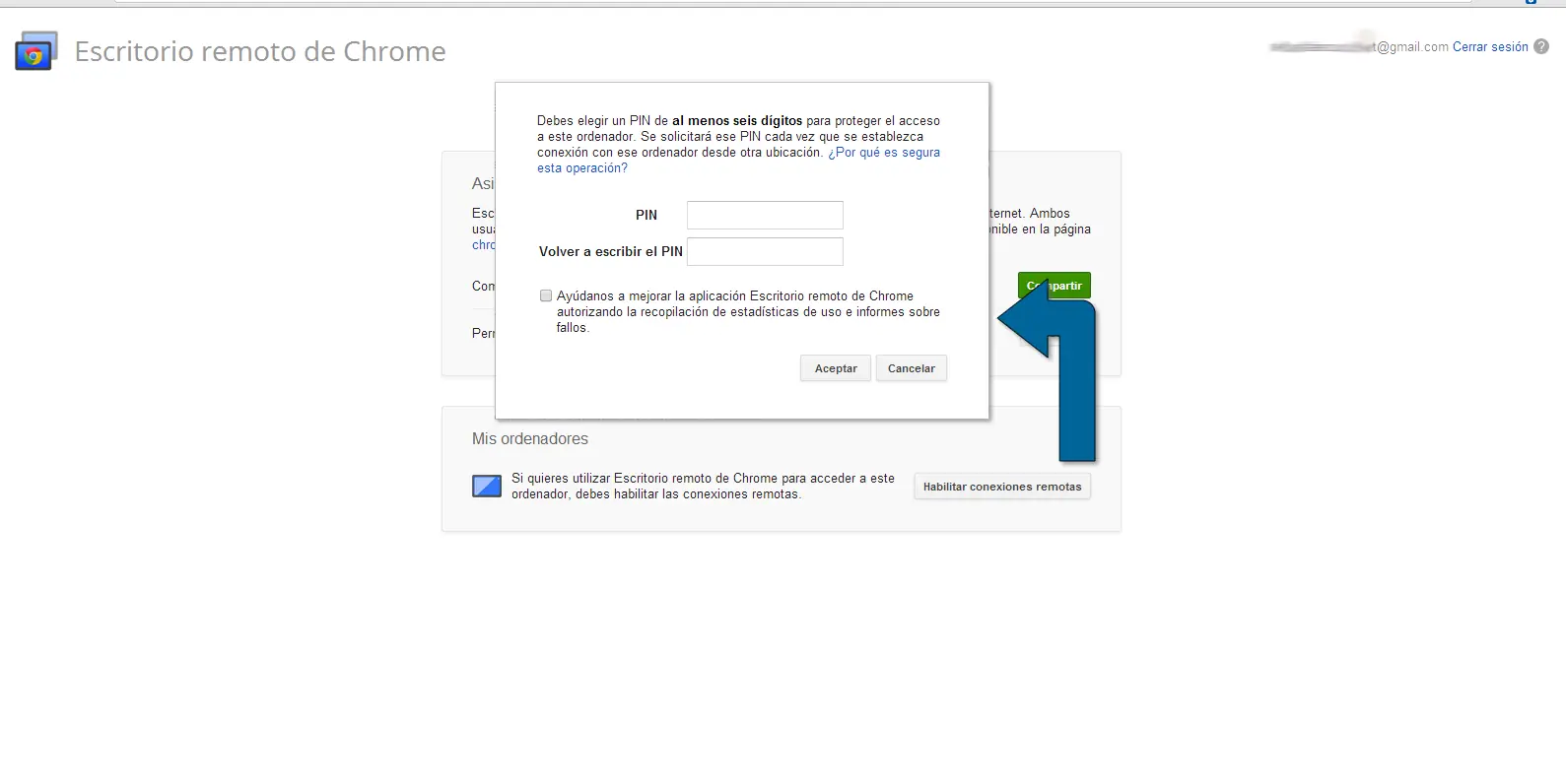This screenshot has width=1566, height=784.
Task: Click the green Compartir button
Action: click(1055, 286)
